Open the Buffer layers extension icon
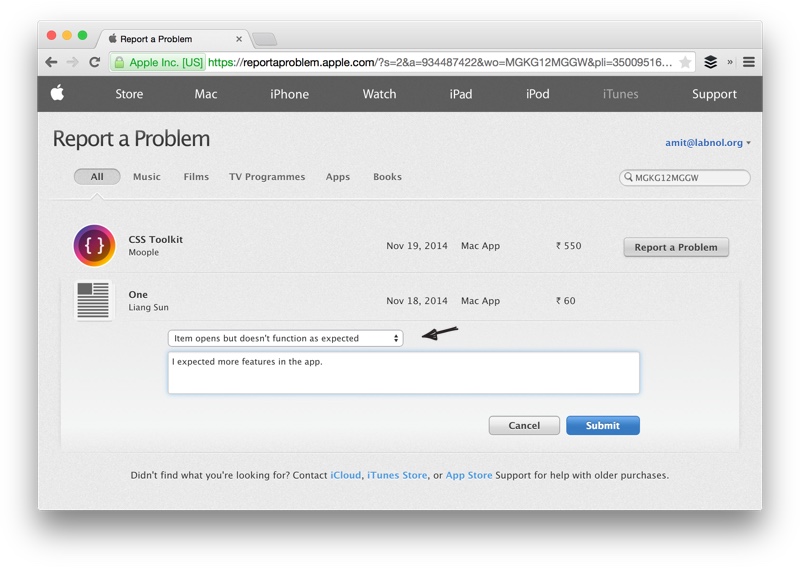The width and height of the screenshot is (800, 568). click(x=710, y=62)
